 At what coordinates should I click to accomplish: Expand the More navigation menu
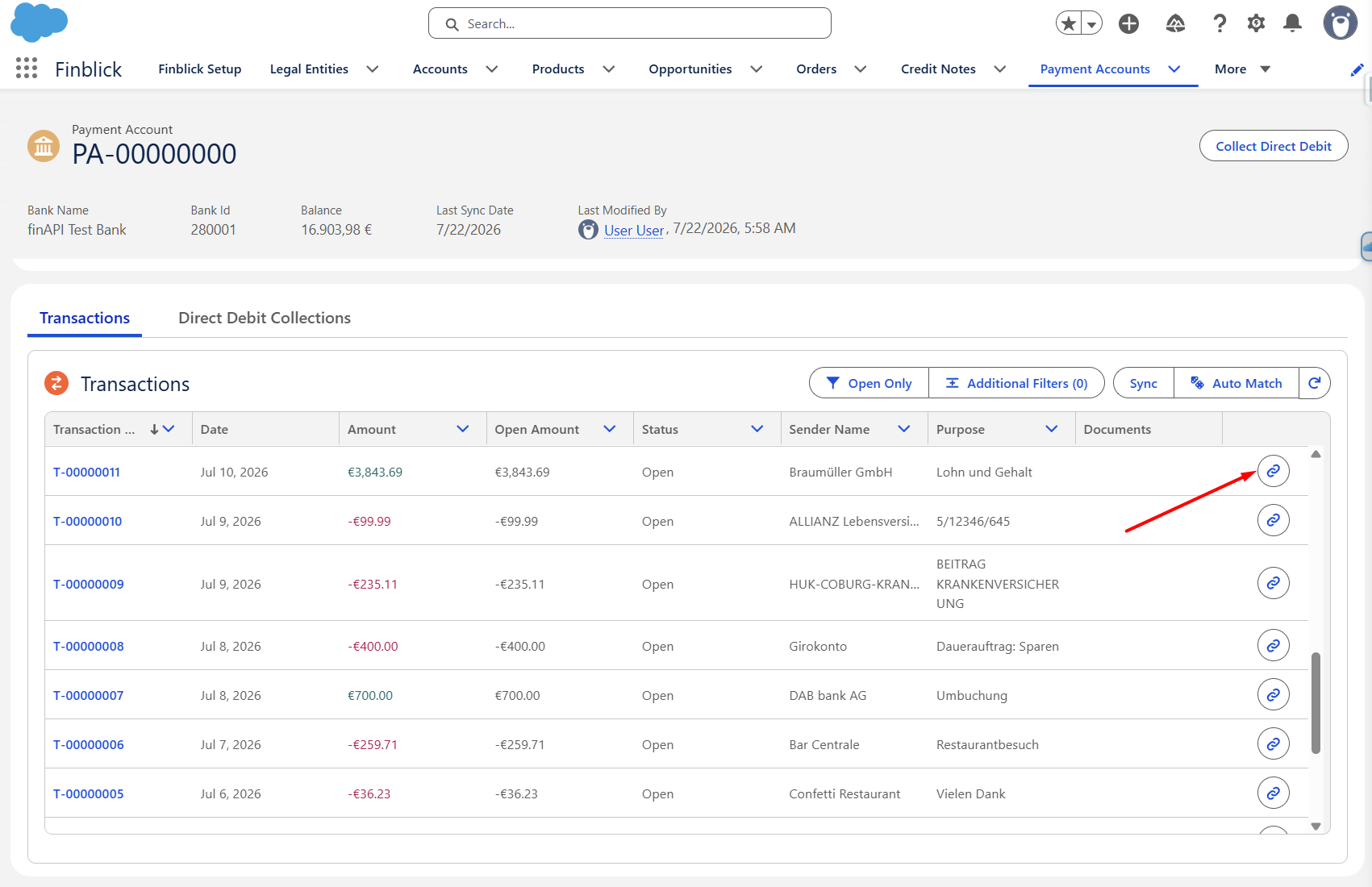coord(1242,69)
